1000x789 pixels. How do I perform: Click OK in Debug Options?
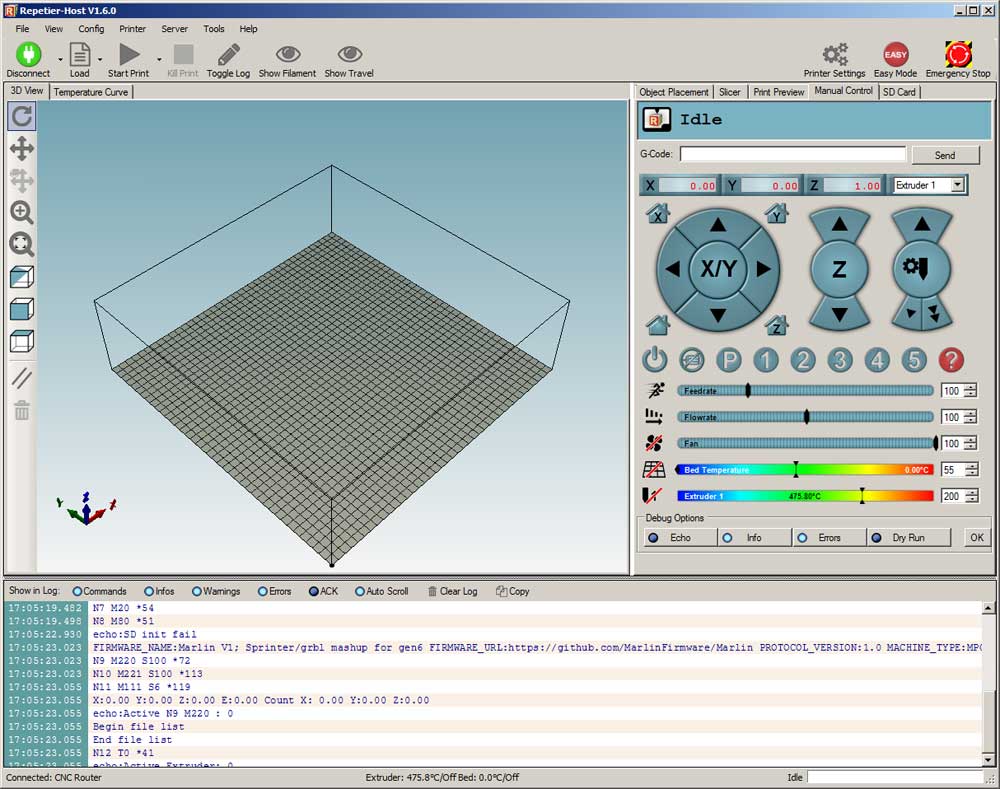click(977, 538)
